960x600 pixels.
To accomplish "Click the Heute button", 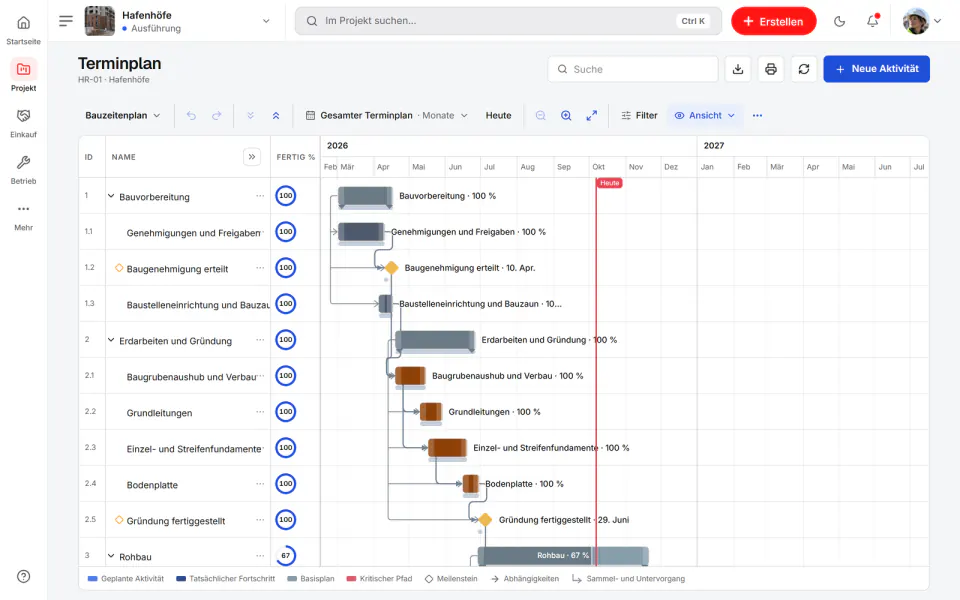I will click(498, 115).
